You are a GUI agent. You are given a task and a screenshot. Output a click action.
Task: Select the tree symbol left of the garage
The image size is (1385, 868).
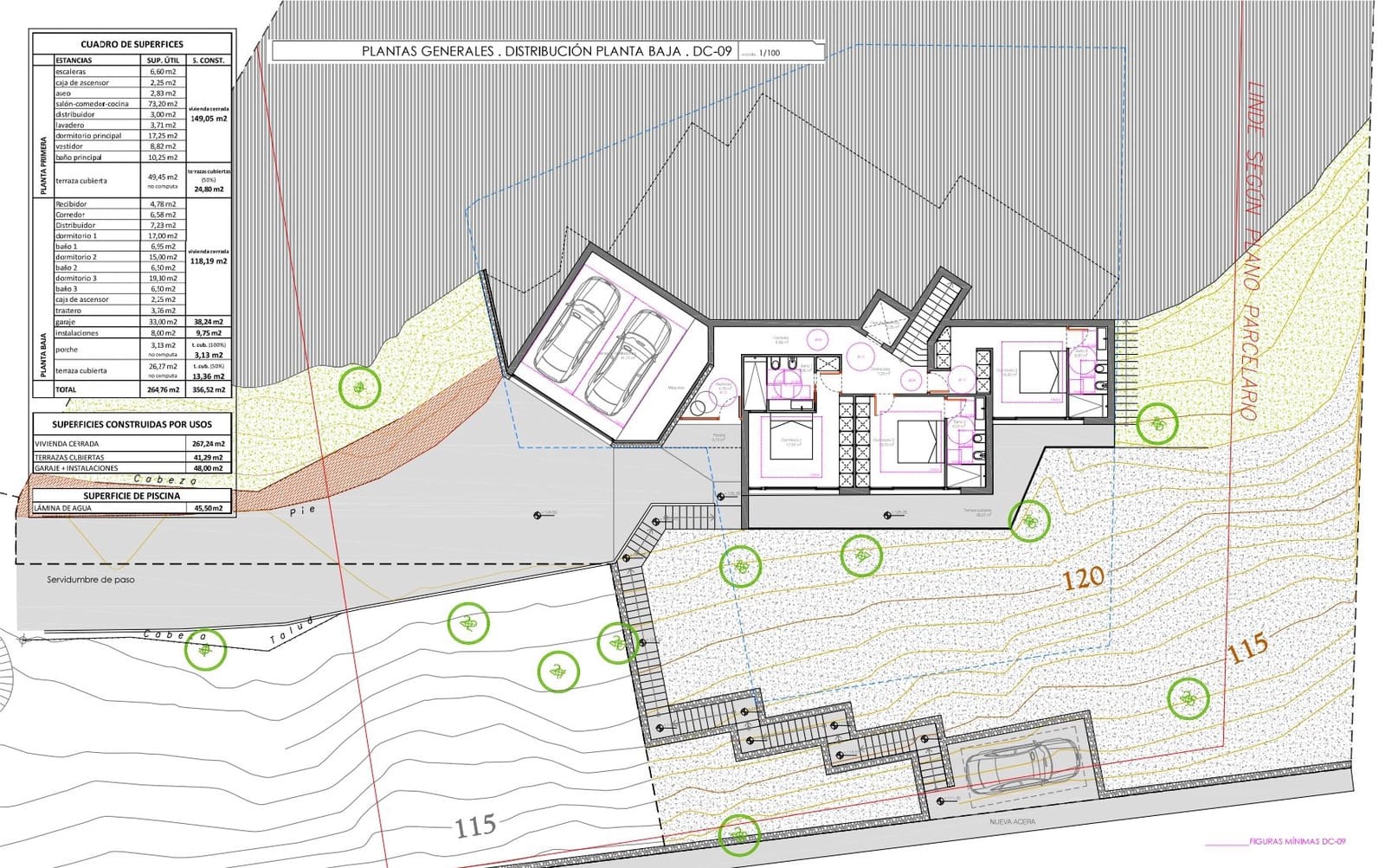[358, 387]
